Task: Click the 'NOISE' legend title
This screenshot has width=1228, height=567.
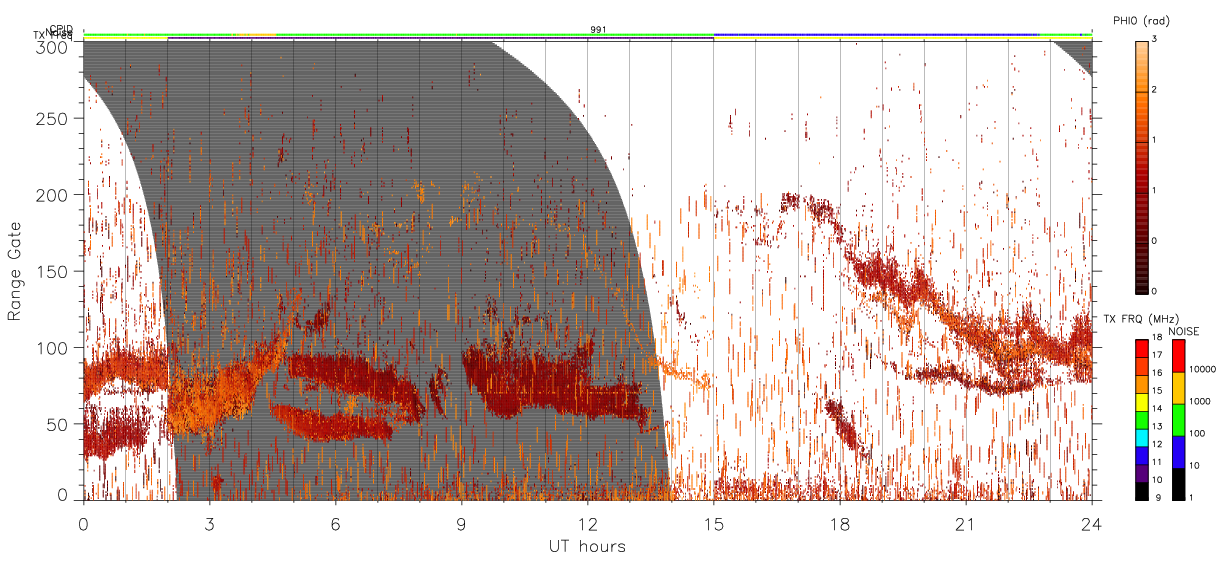Action: 1185,330
